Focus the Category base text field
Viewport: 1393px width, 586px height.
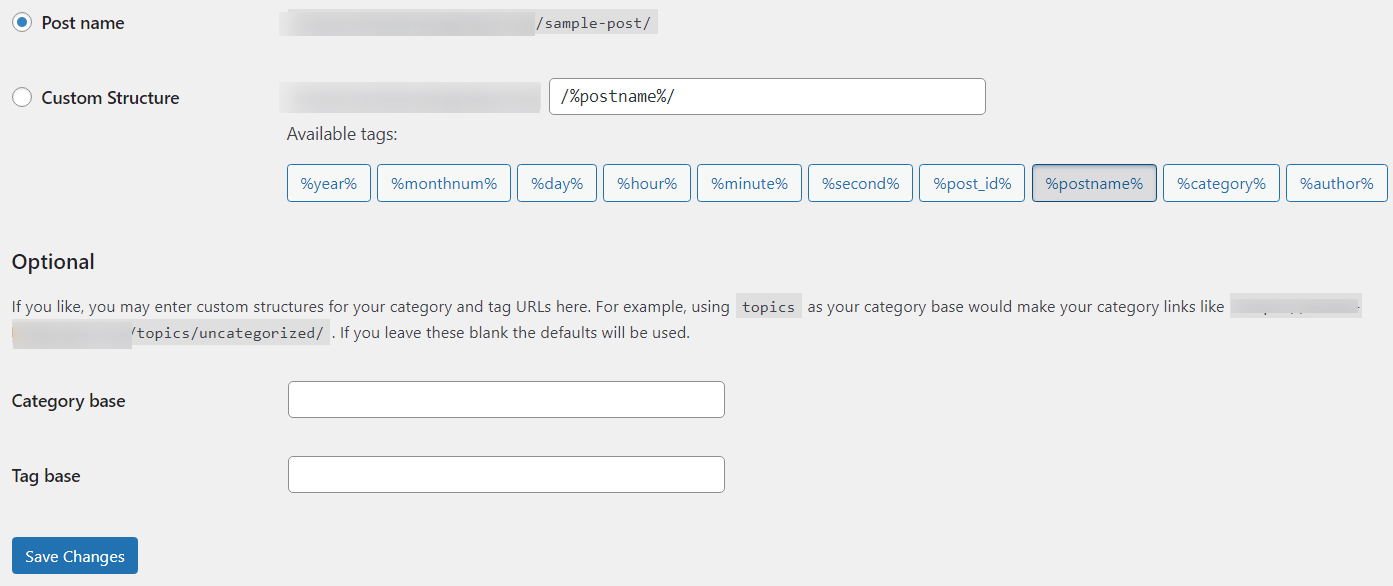(505, 399)
